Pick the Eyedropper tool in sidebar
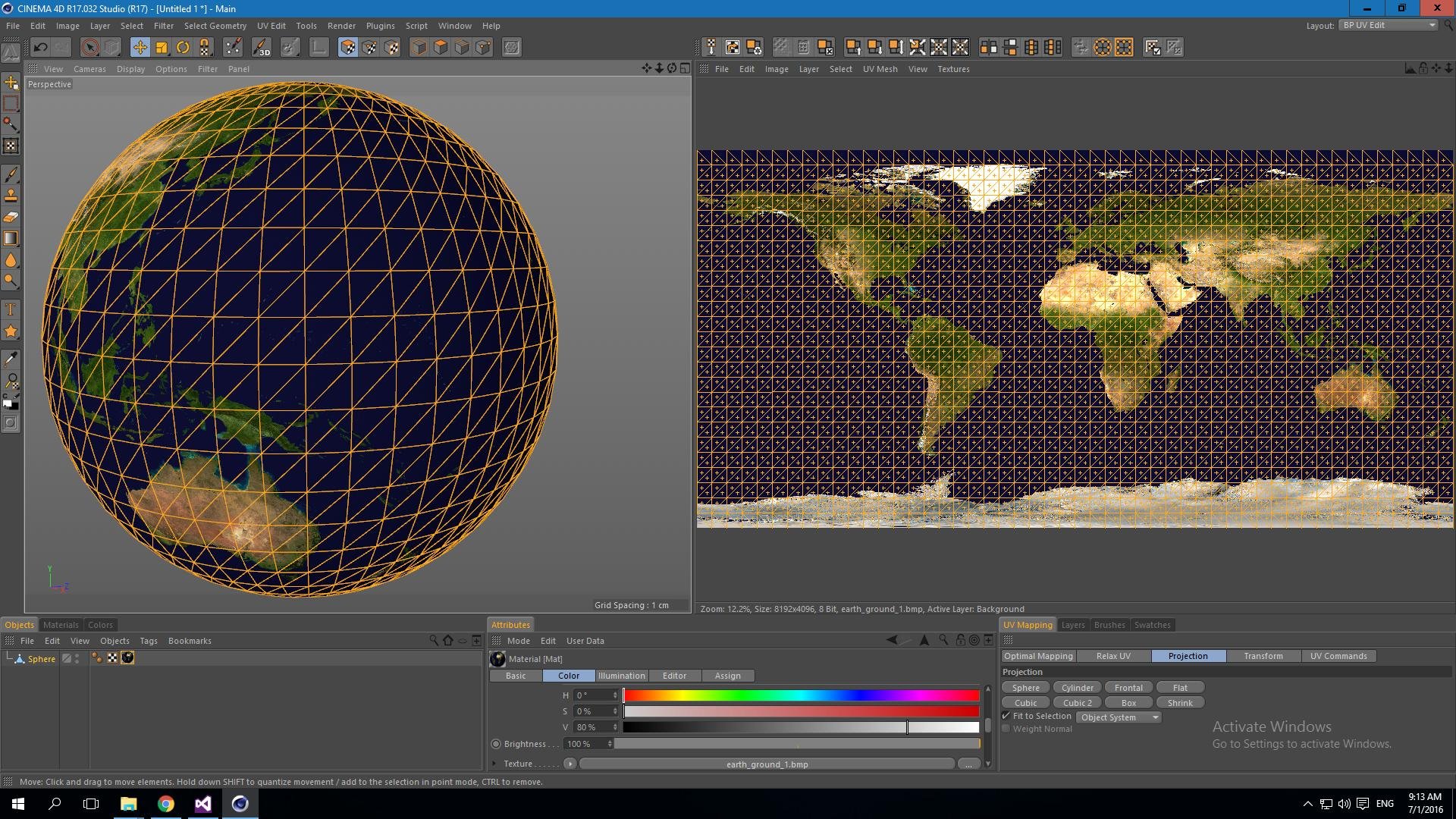The width and height of the screenshot is (1456, 819). click(11, 359)
